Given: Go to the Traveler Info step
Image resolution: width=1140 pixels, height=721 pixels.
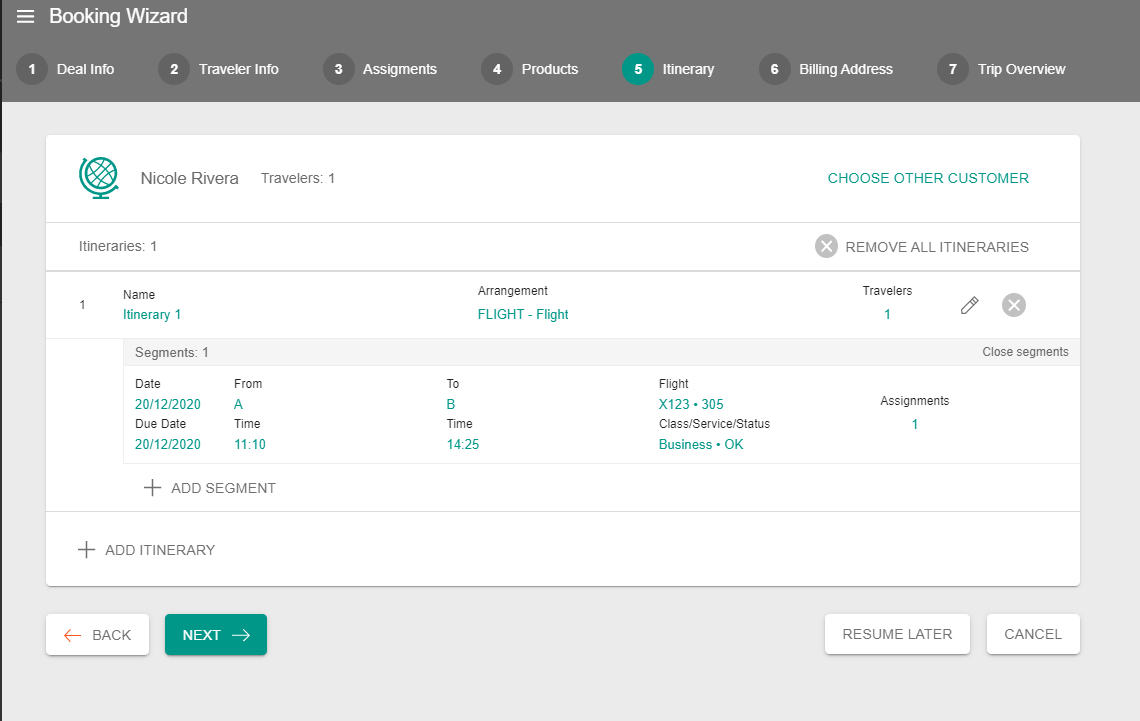Looking at the screenshot, I should (x=238, y=69).
